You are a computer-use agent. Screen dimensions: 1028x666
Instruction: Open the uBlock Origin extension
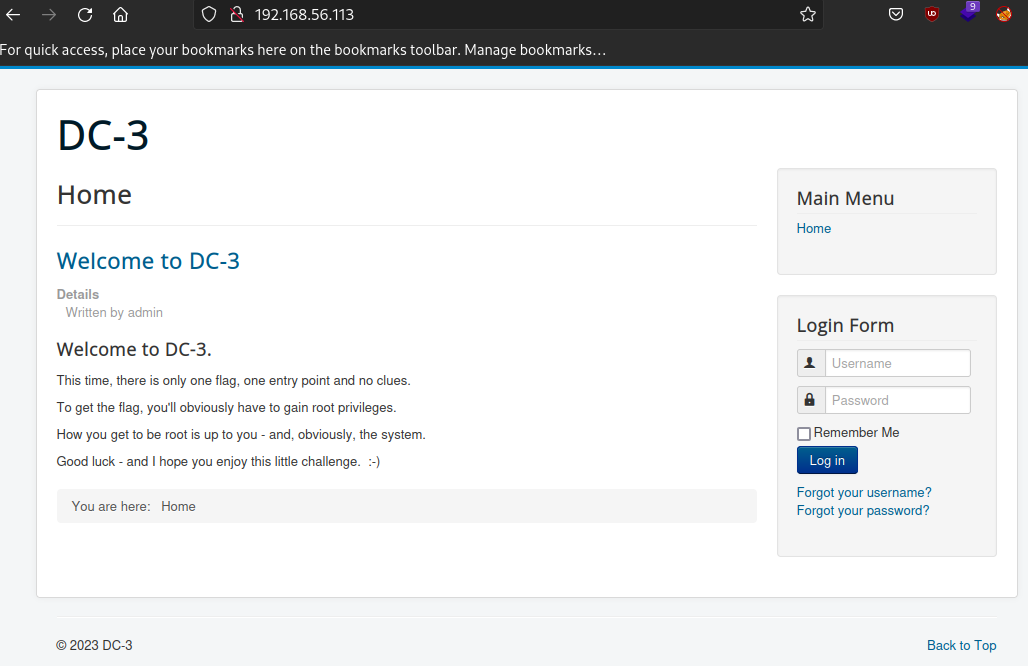point(931,14)
